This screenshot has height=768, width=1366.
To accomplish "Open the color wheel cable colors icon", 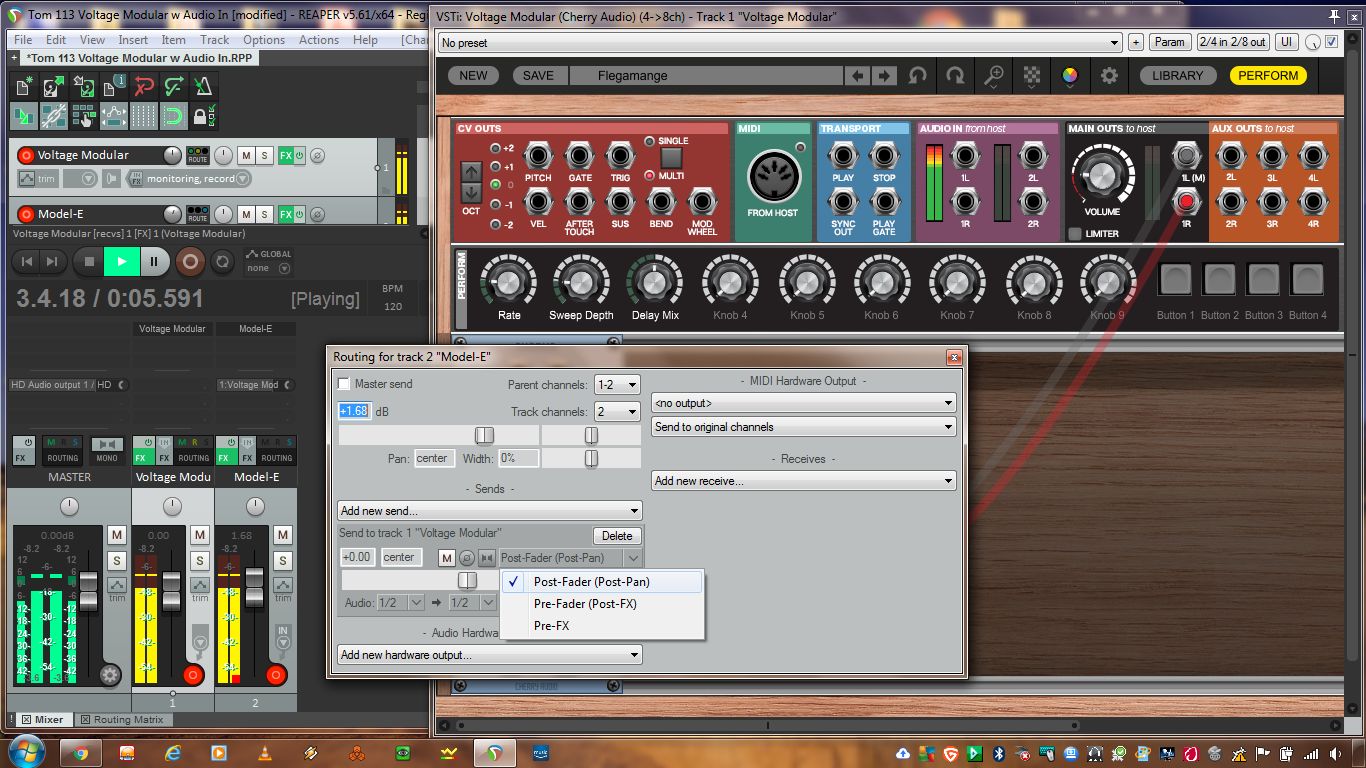I will click(1070, 75).
